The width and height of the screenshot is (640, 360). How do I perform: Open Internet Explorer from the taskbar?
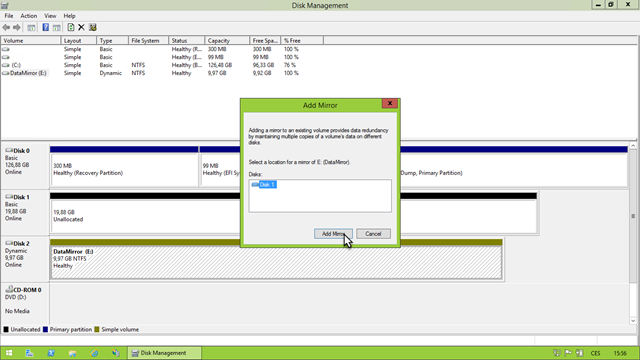(94, 353)
